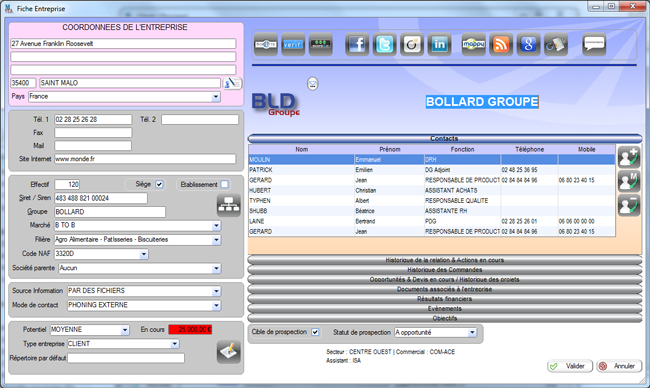650x388 pixels.
Task: Toggle the Cible de prospection checkbox
Action: coord(315,332)
